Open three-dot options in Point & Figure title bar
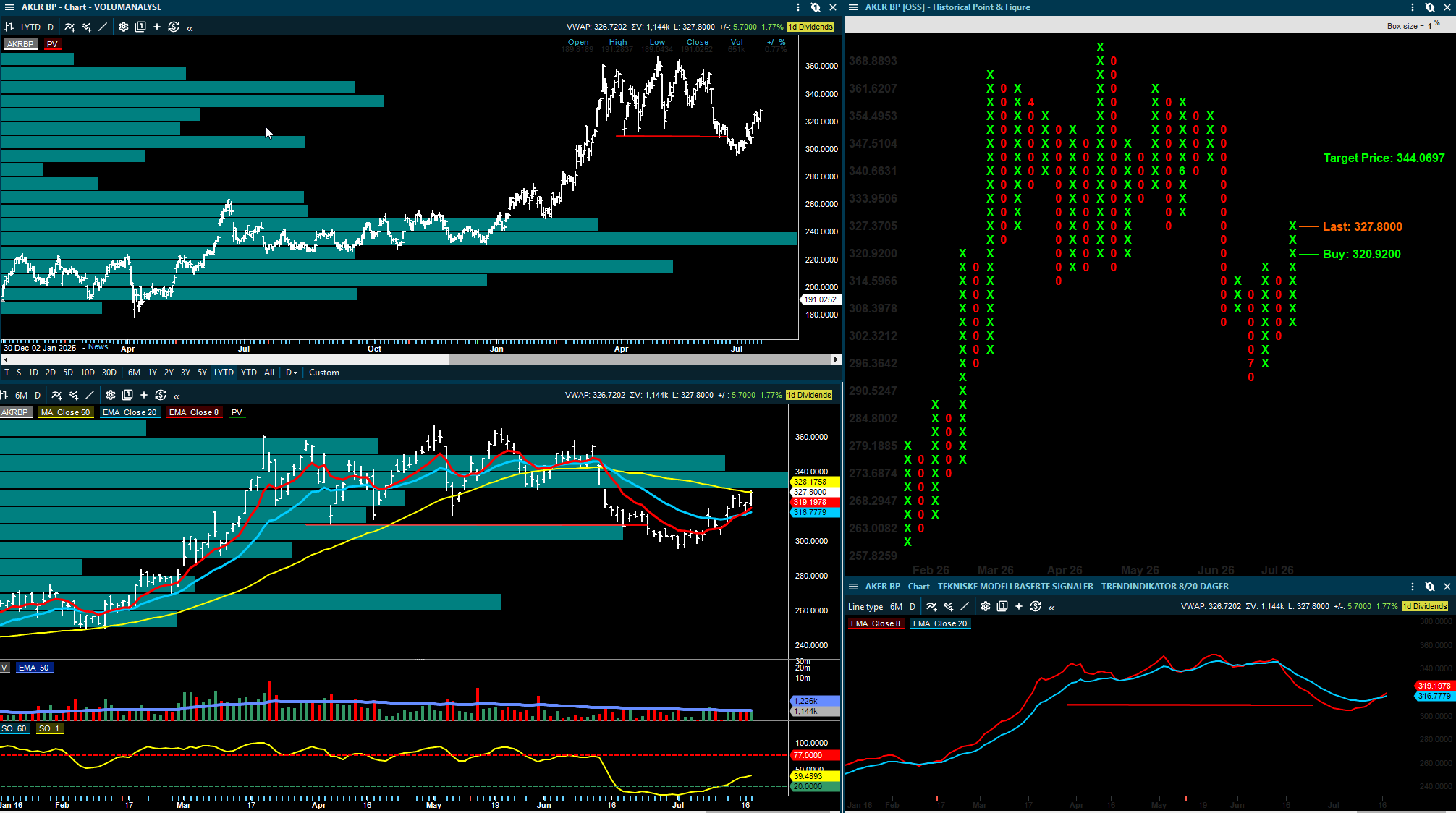This screenshot has height=813, width=1456. pos(1413,7)
